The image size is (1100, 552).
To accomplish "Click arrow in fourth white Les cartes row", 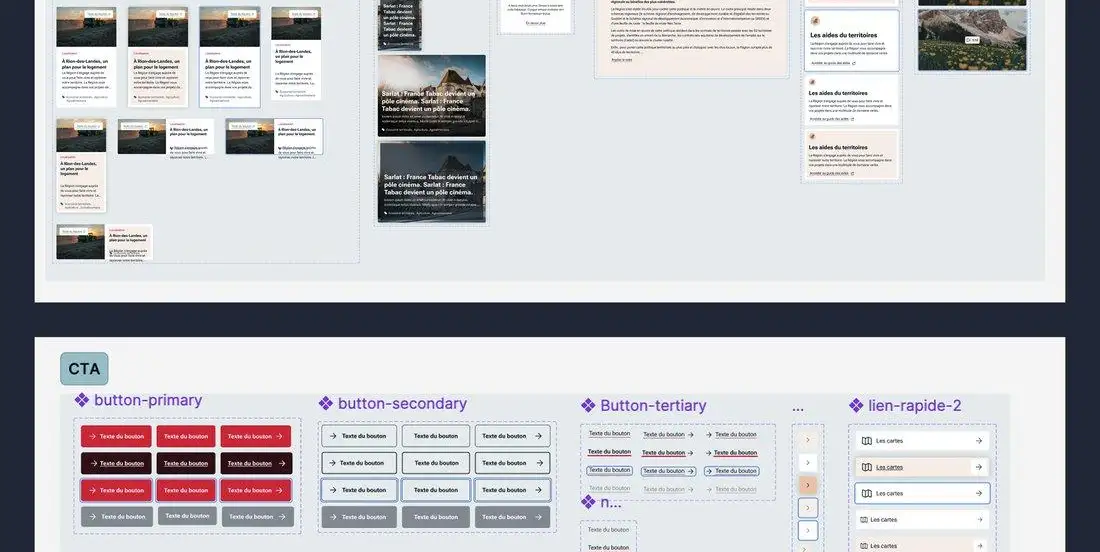I will point(979,520).
